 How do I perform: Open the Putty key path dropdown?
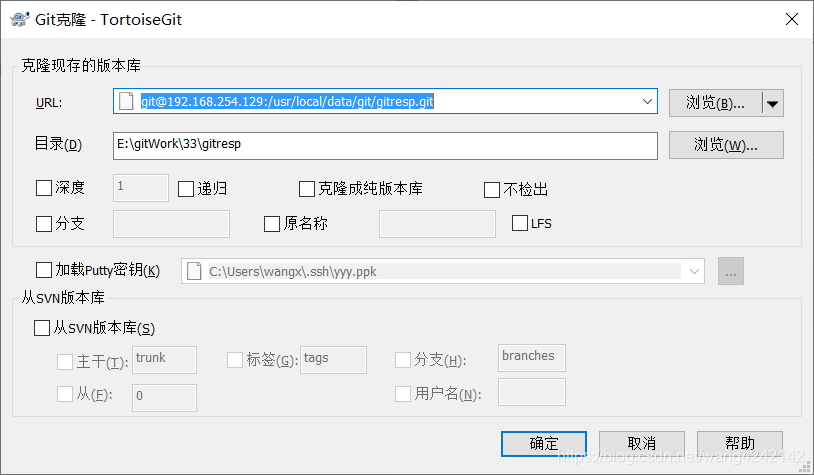coord(694,271)
